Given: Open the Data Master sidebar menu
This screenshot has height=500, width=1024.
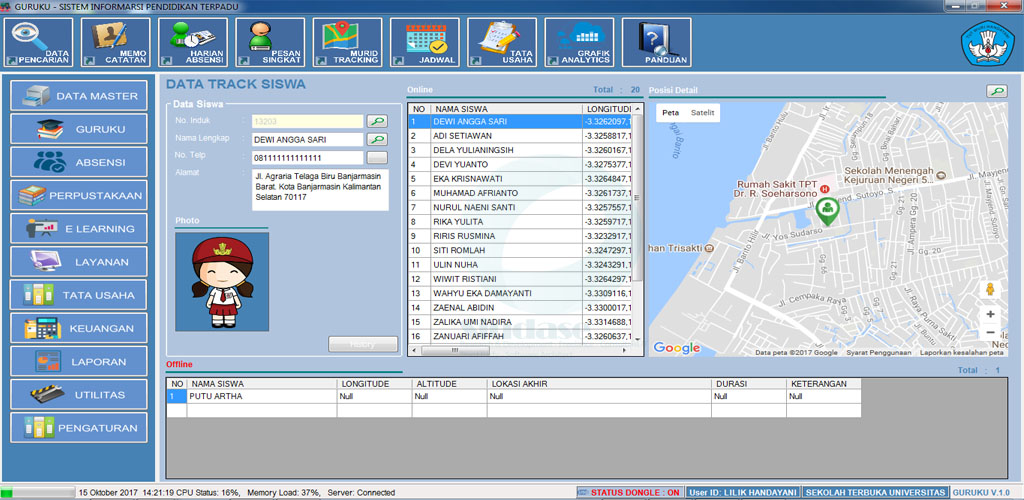Looking at the screenshot, I should coord(79,96).
